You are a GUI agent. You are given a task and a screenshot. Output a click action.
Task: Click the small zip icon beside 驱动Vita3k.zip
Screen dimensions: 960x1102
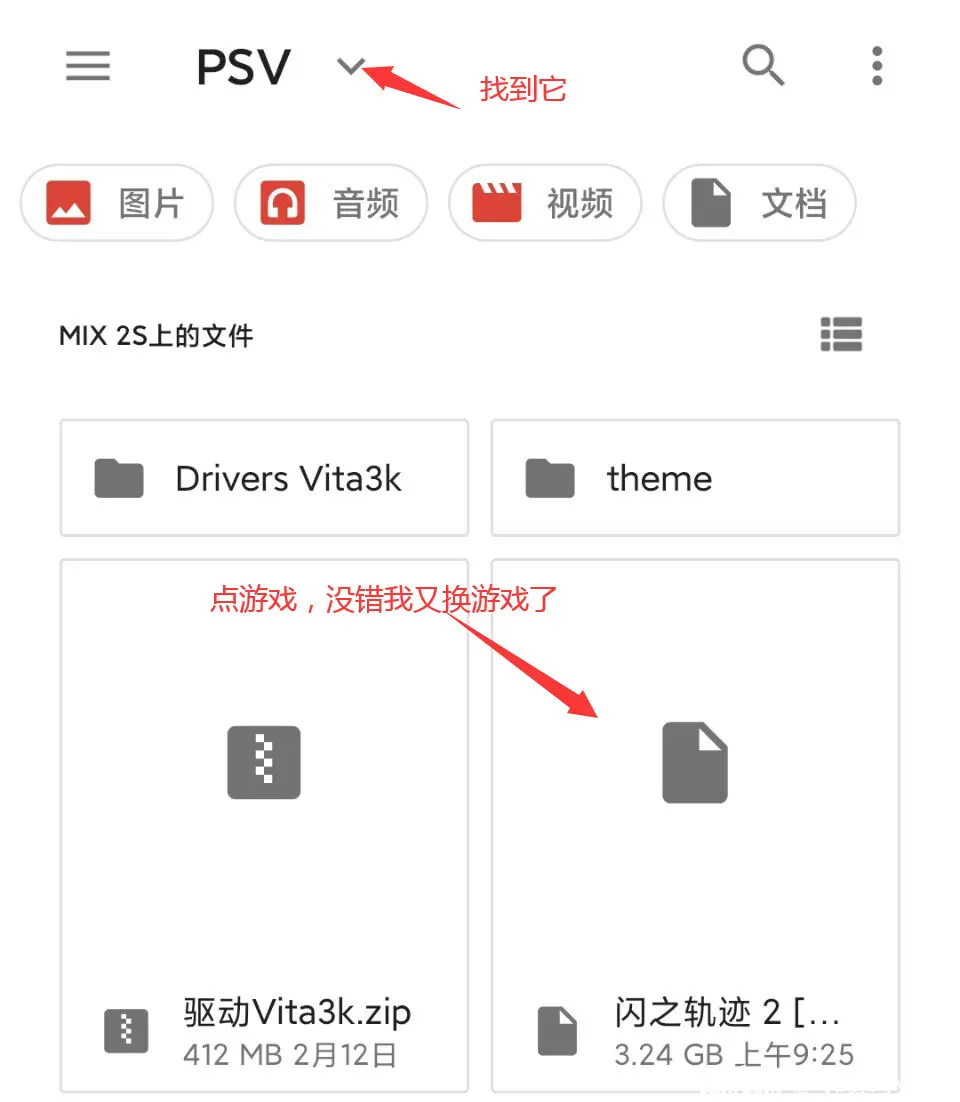pyautogui.click(x=127, y=1031)
